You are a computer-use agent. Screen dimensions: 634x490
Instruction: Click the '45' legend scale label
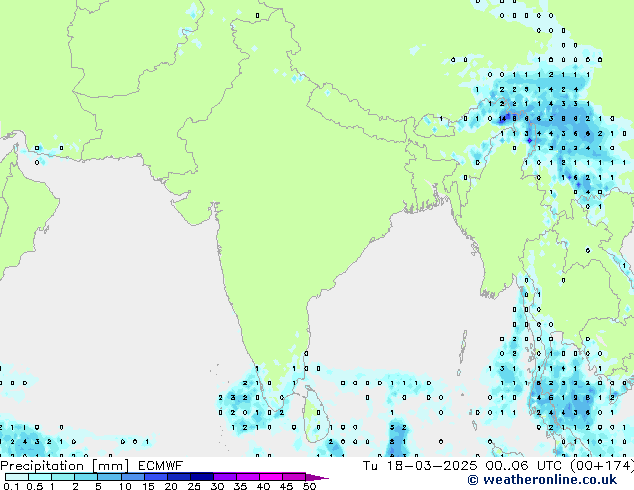[x=286, y=486]
